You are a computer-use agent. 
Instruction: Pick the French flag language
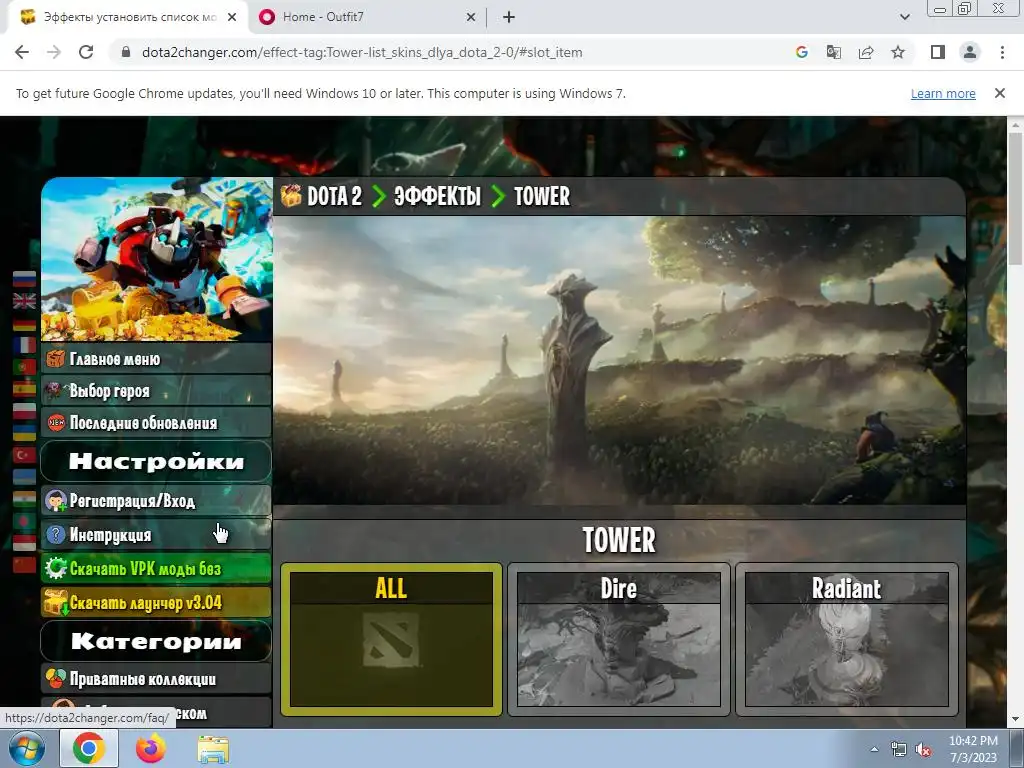pyautogui.click(x=24, y=345)
